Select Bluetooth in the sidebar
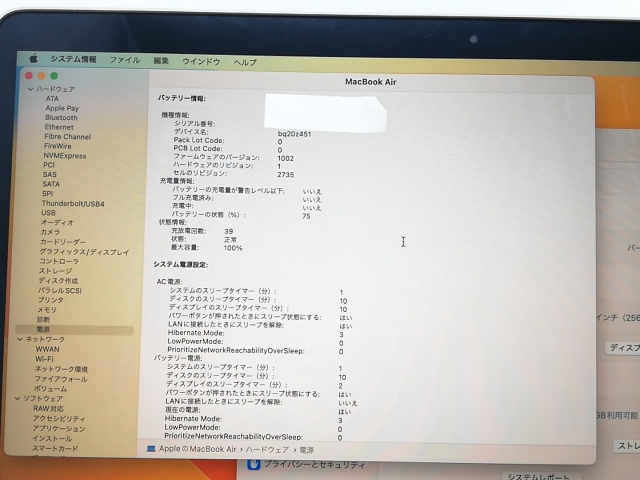 click(61, 118)
